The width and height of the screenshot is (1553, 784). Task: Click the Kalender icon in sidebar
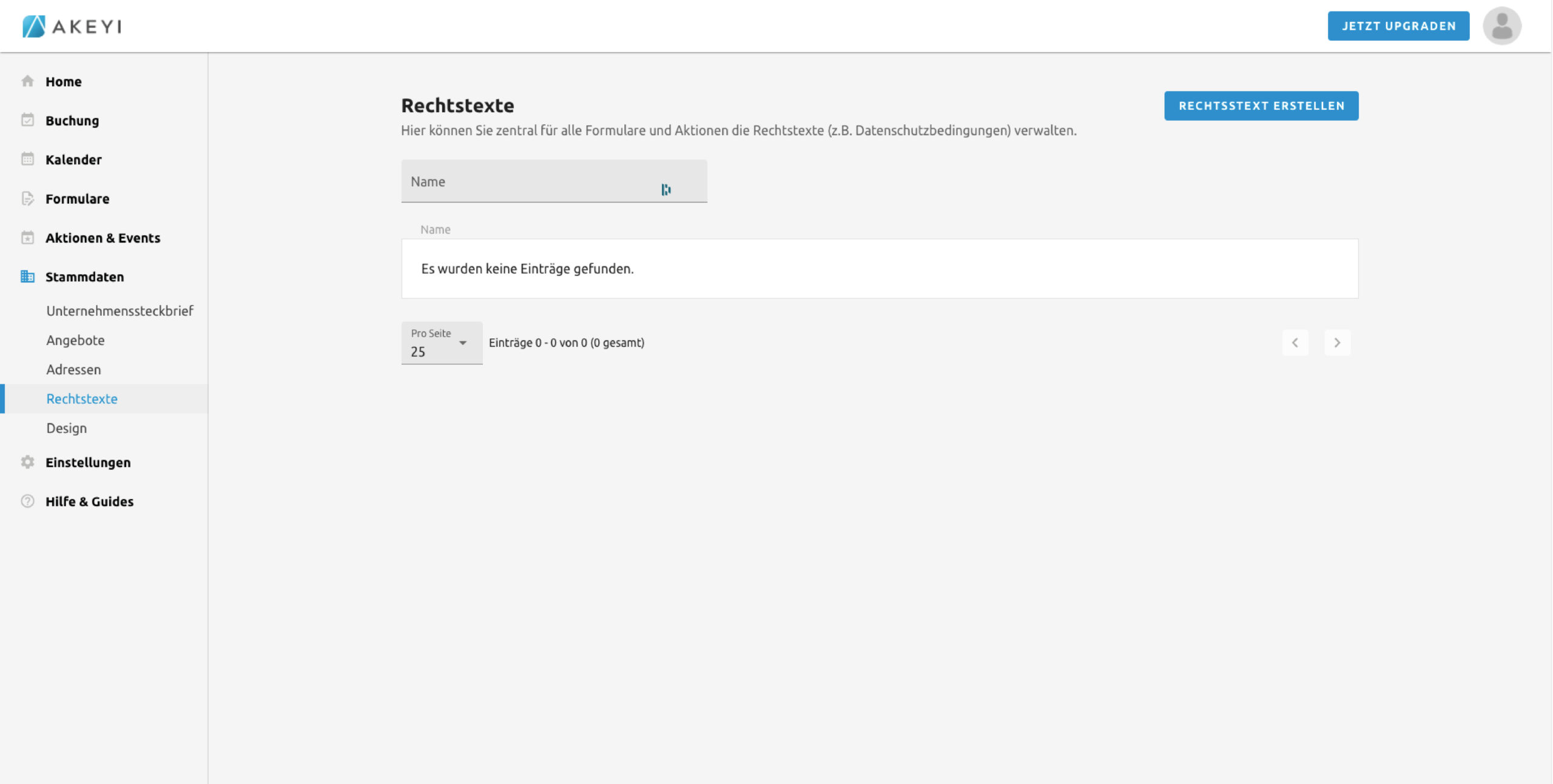pos(27,159)
